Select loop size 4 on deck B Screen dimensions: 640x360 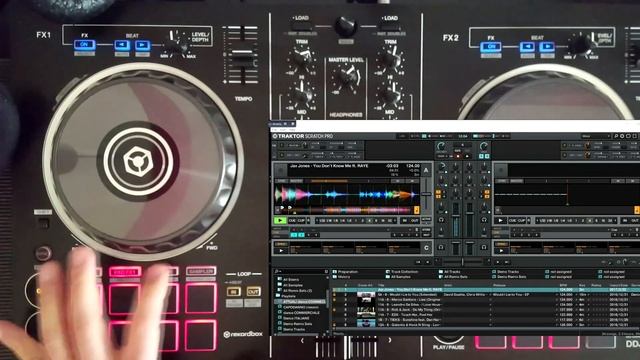click(x=590, y=220)
